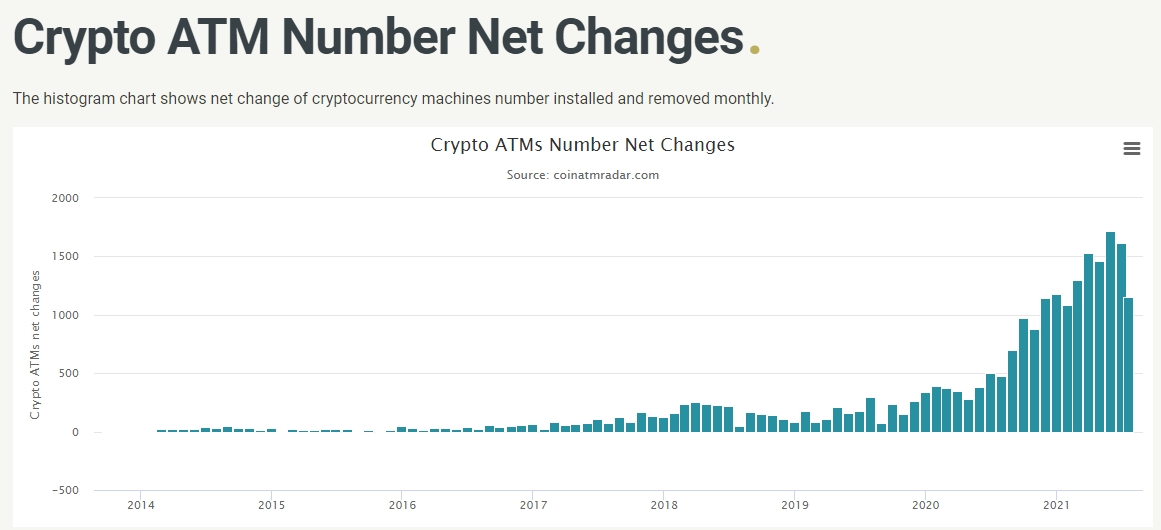Click the 1000 y-axis value label

(64, 316)
